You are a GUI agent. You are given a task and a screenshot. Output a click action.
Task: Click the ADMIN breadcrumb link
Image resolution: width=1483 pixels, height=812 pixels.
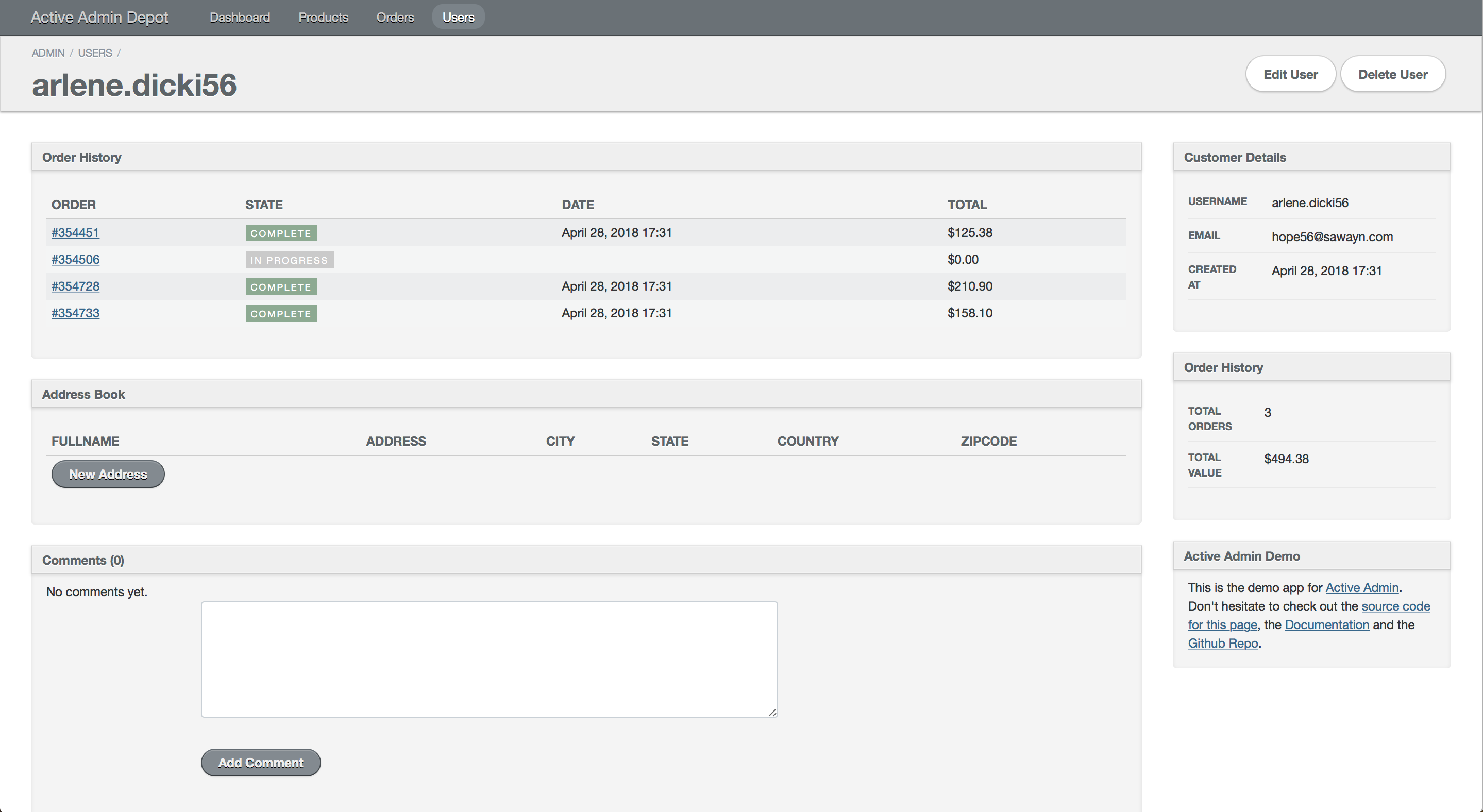tap(48, 53)
